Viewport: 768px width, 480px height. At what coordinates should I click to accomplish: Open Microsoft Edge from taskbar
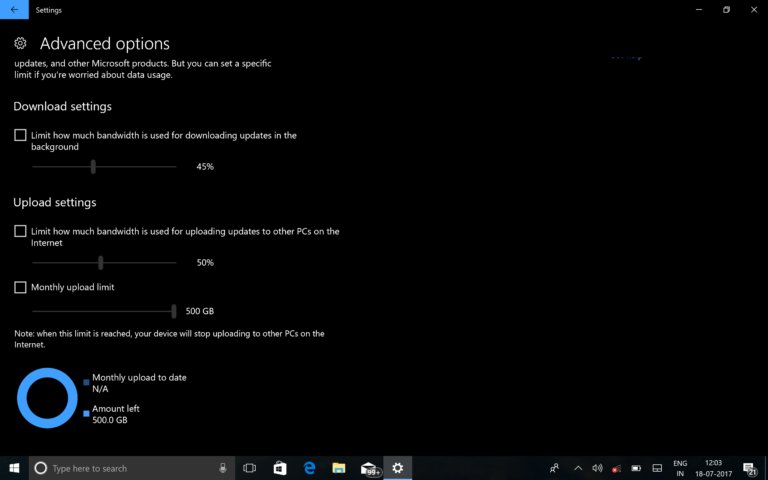(309, 468)
